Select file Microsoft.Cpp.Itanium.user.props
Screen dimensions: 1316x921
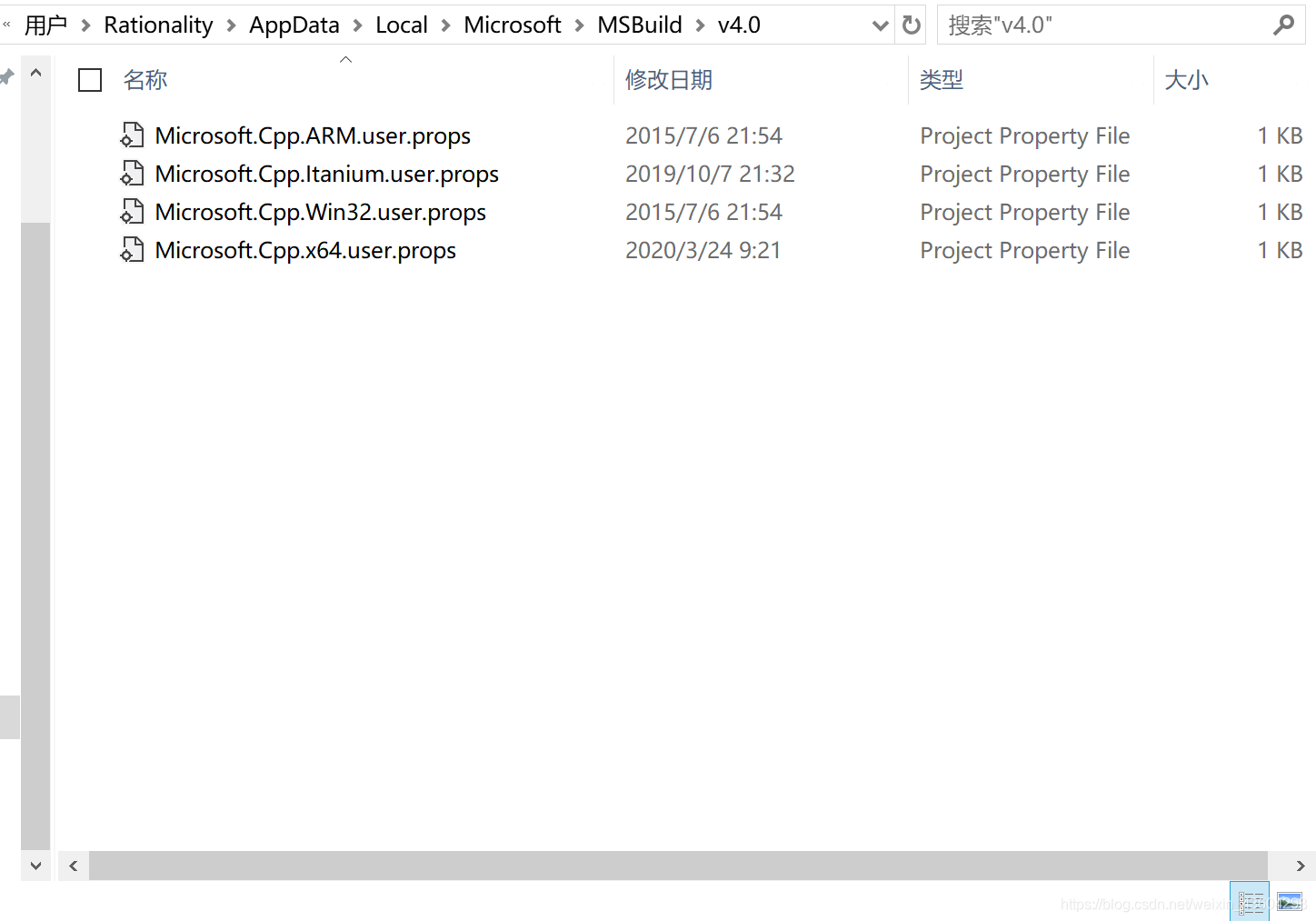[x=327, y=174]
